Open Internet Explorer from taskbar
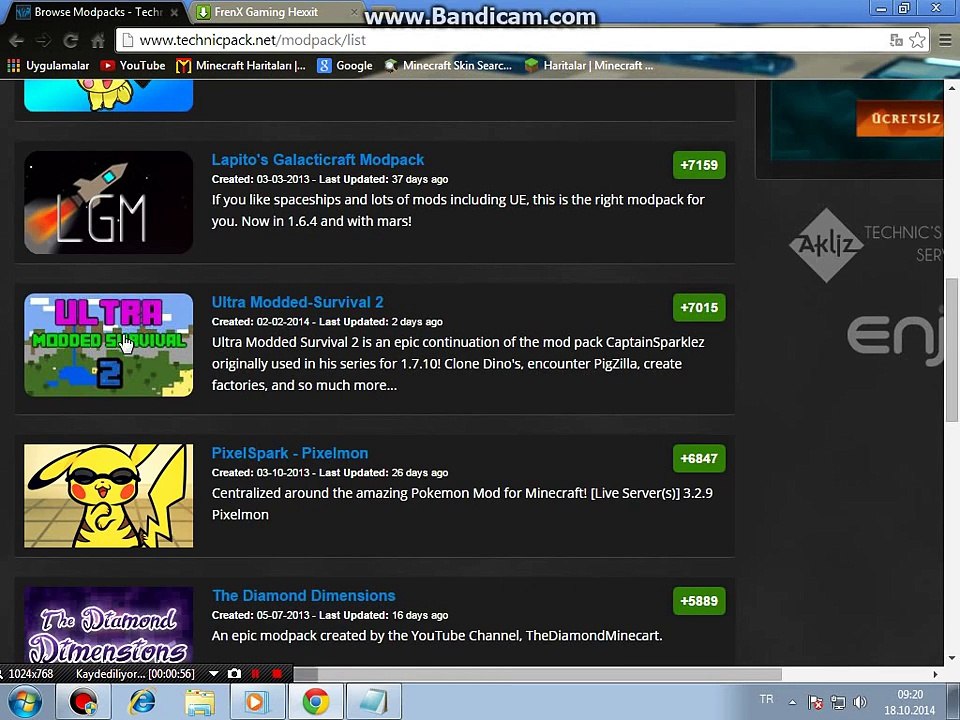This screenshot has height=720, width=960. click(x=142, y=702)
